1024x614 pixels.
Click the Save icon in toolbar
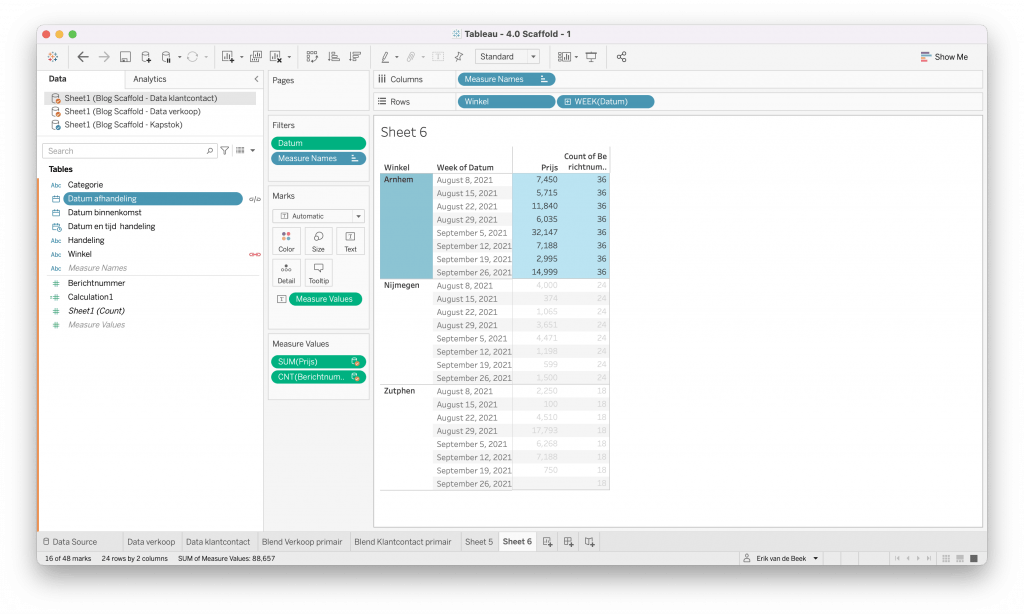125,57
